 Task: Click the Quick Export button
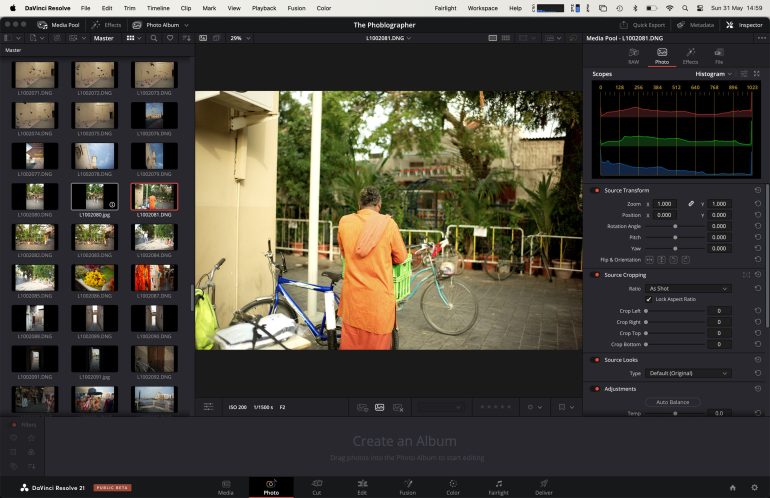pos(642,25)
